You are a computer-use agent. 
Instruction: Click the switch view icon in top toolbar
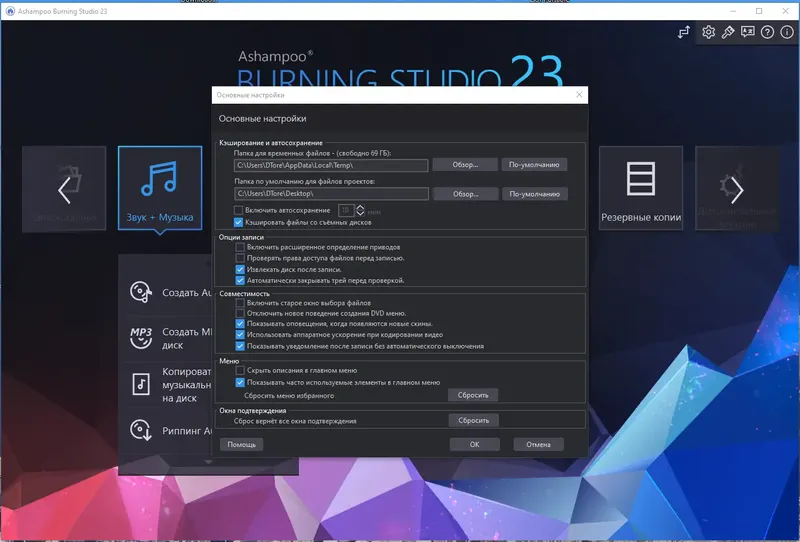(x=684, y=32)
